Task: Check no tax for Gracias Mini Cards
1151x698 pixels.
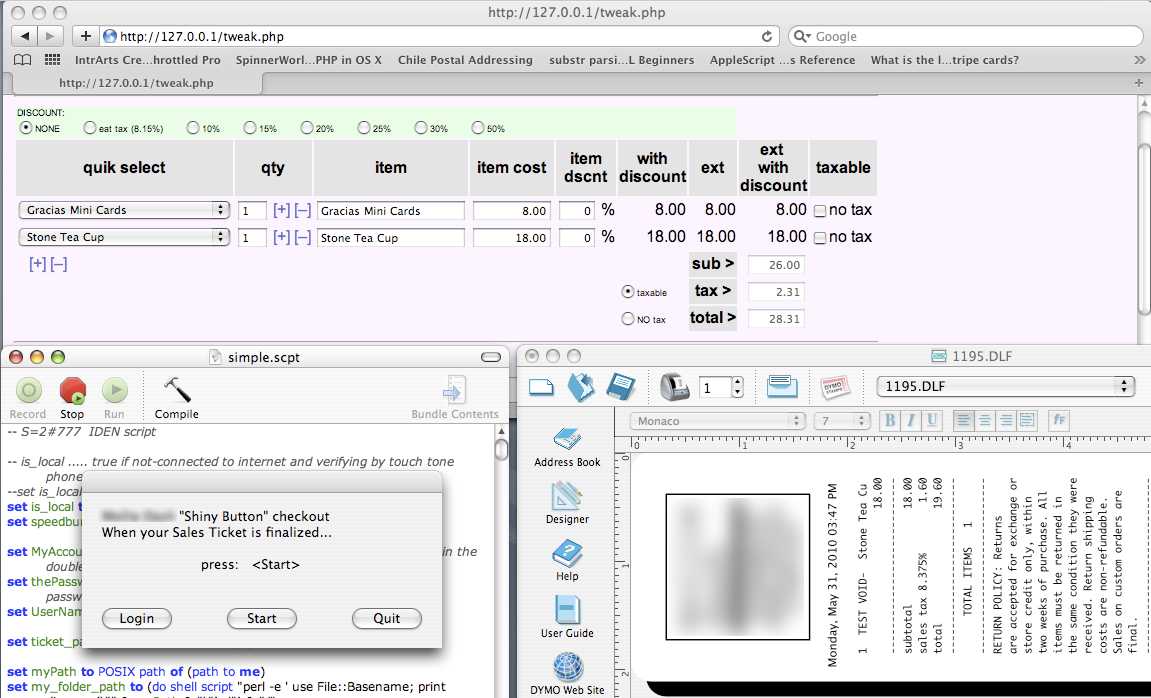Action: pyautogui.click(x=820, y=211)
